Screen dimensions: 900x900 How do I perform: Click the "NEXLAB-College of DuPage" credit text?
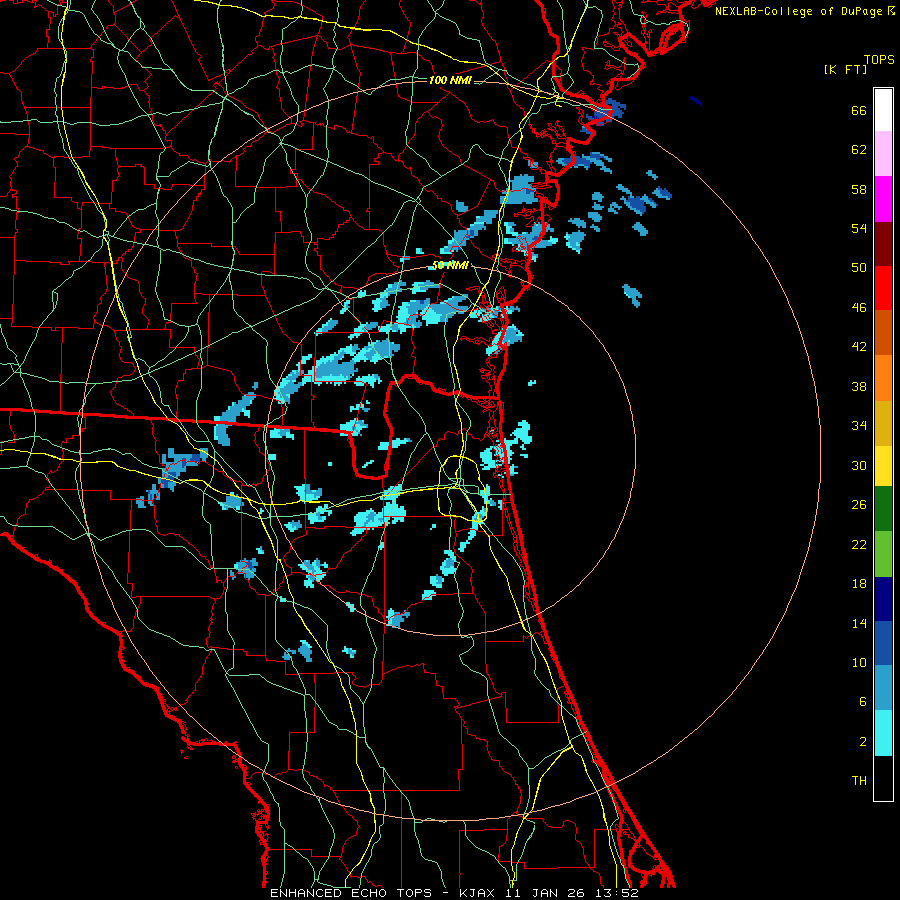point(799,11)
